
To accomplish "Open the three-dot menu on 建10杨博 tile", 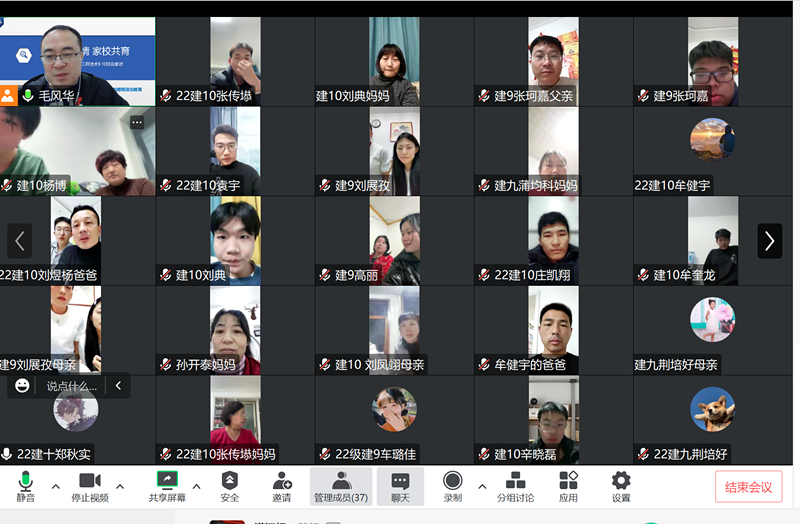I will point(137,122).
